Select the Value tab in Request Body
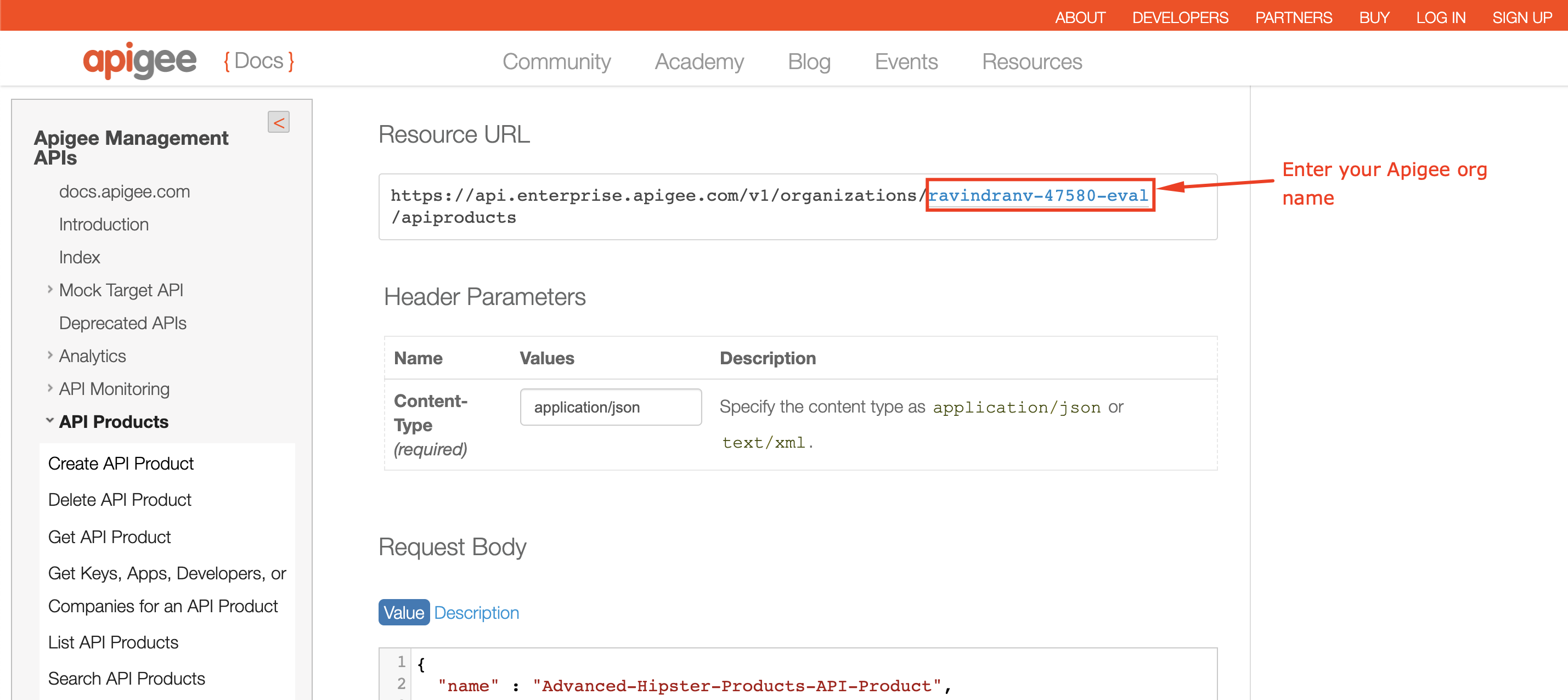Image resolution: width=1568 pixels, height=700 pixels. click(404, 612)
